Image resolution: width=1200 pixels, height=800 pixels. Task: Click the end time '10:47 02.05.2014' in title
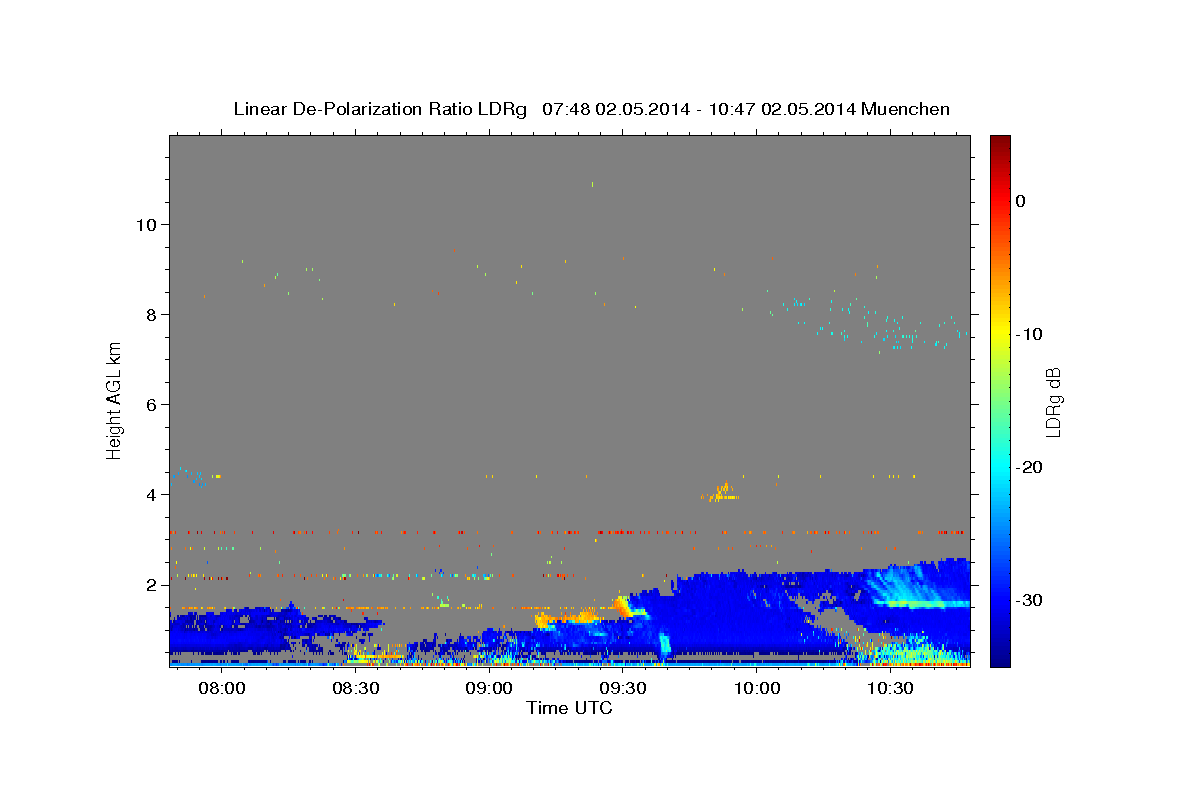pos(781,109)
